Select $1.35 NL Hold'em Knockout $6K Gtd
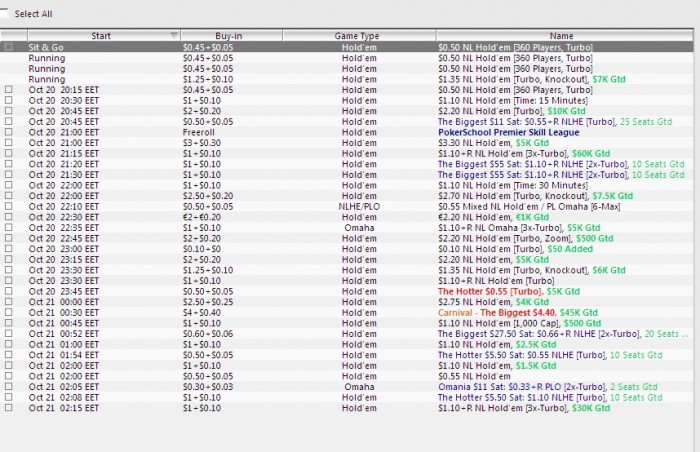 point(532,270)
